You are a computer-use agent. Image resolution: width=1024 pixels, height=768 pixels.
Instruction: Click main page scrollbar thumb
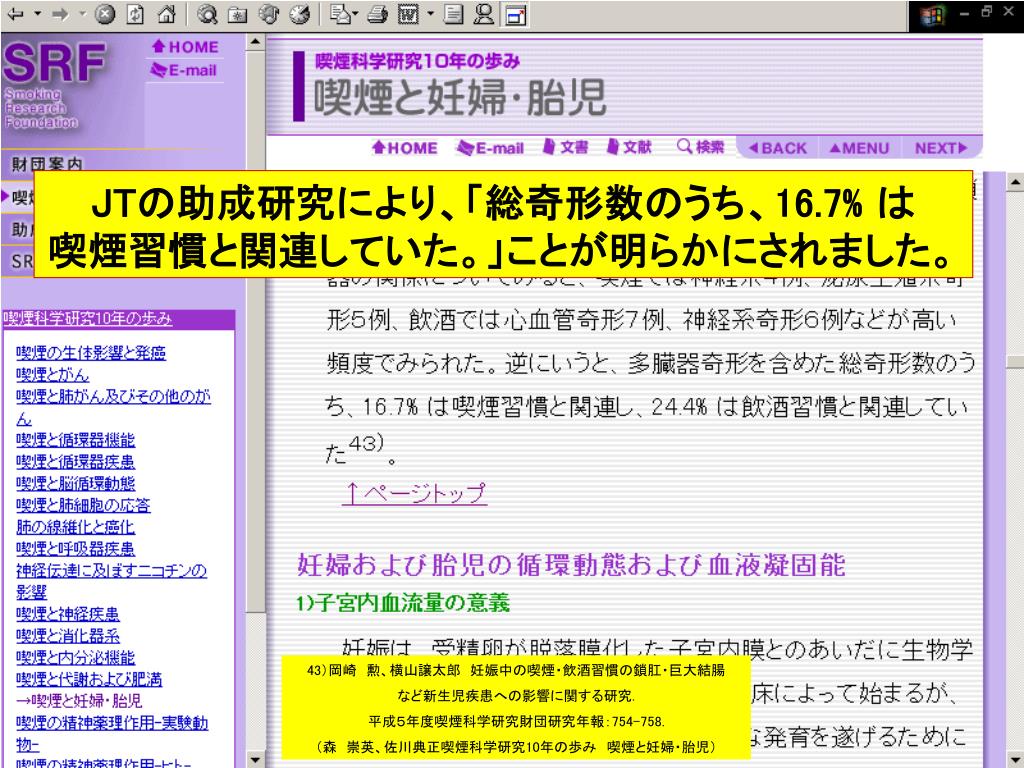pos(1016,362)
